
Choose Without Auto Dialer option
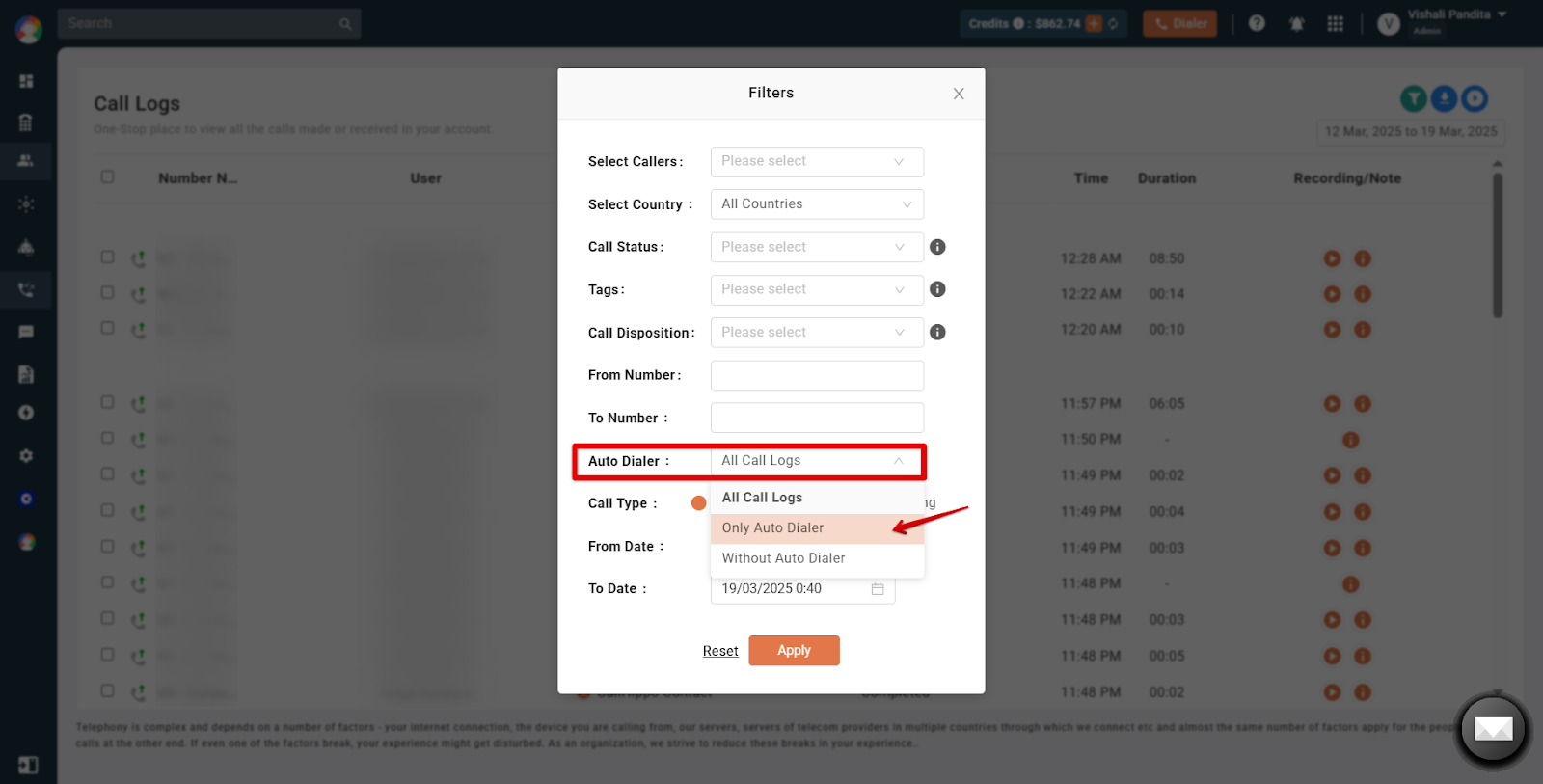point(817,558)
